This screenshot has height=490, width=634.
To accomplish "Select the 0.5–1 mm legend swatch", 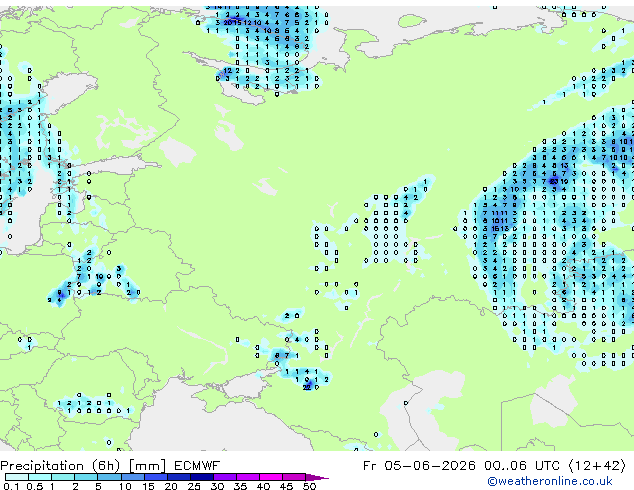I will (x=40, y=477).
